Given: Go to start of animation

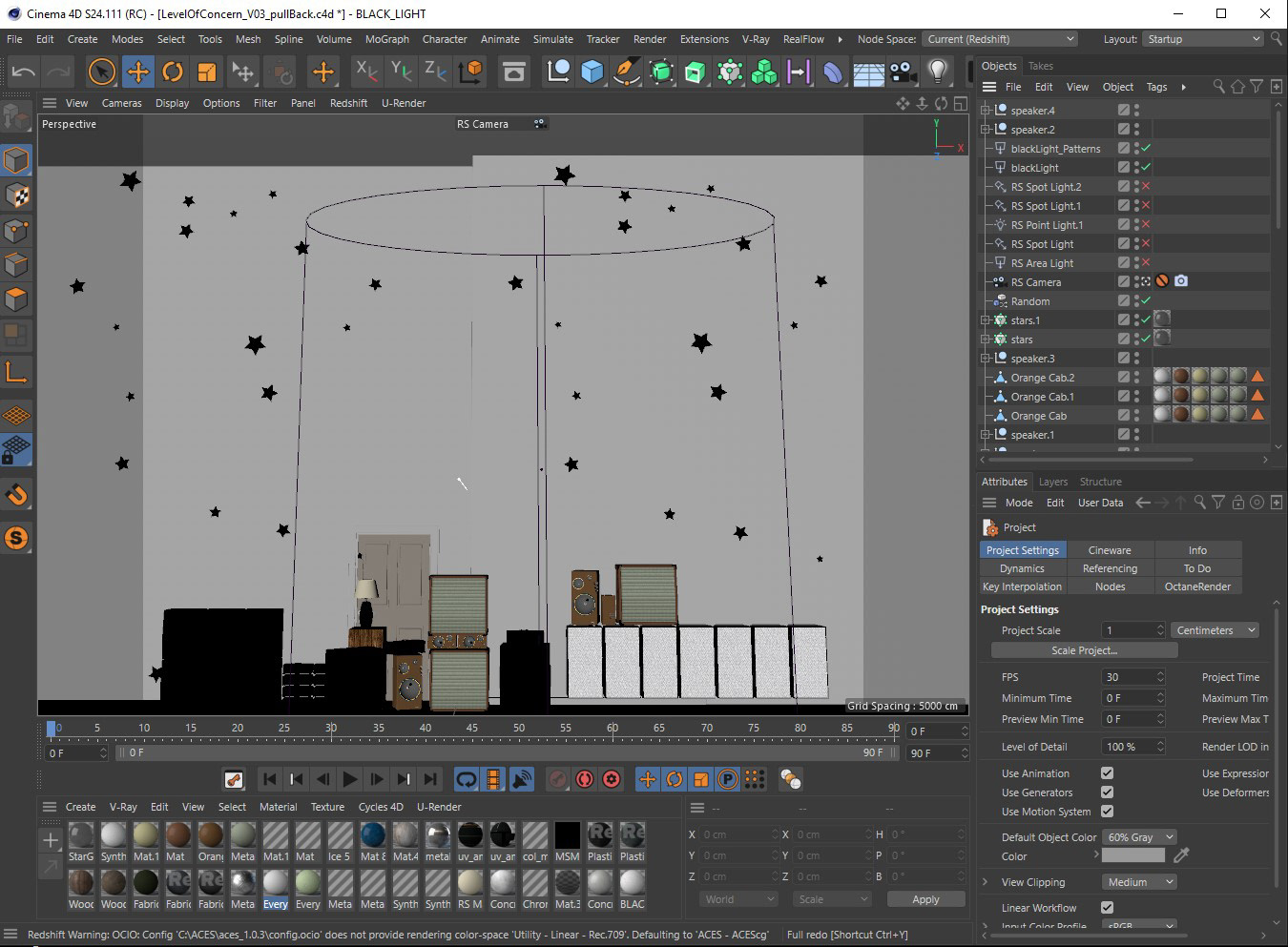Looking at the screenshot, I should click(x=270, y=779).
